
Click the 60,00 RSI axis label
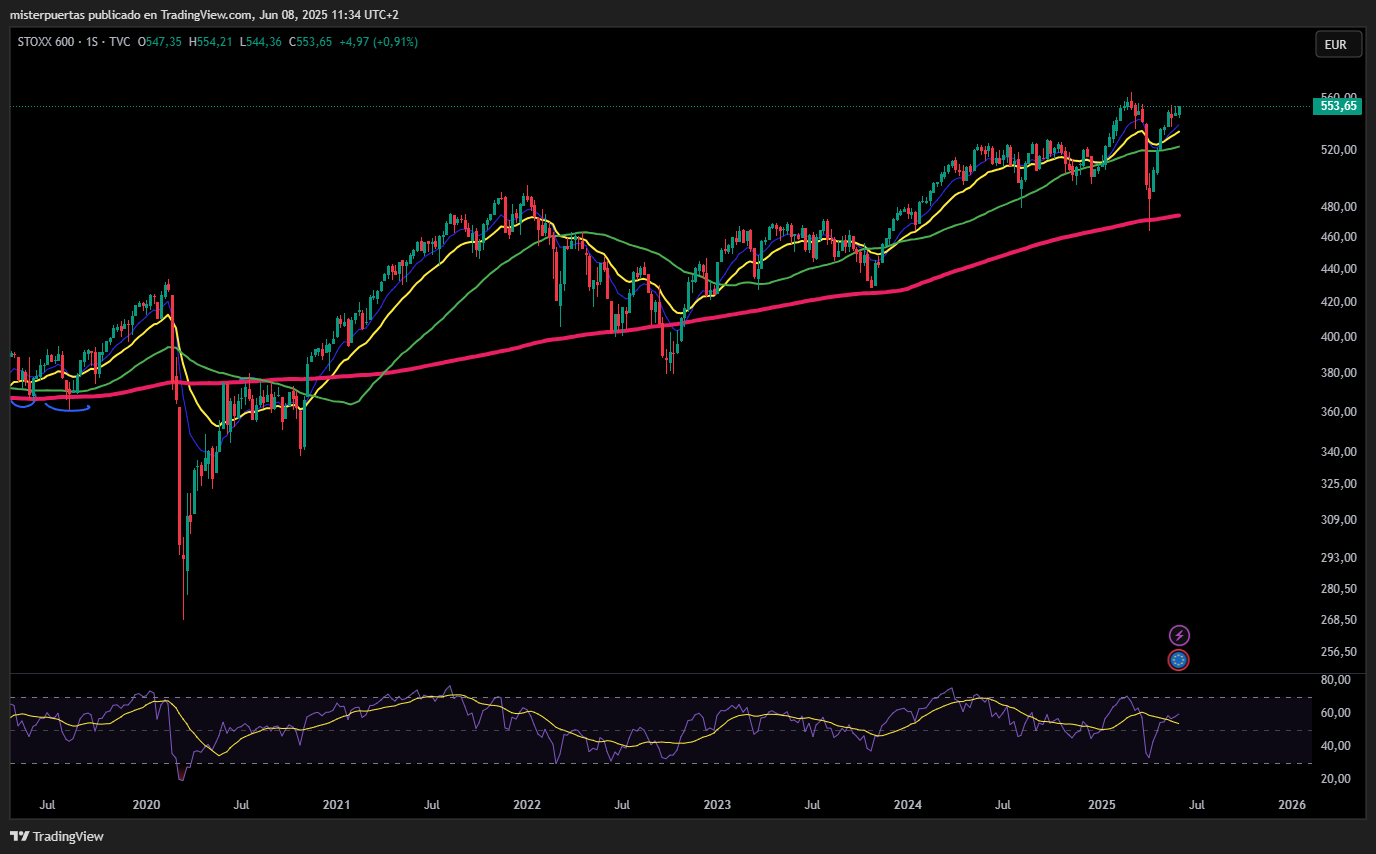click(1335, 713)
